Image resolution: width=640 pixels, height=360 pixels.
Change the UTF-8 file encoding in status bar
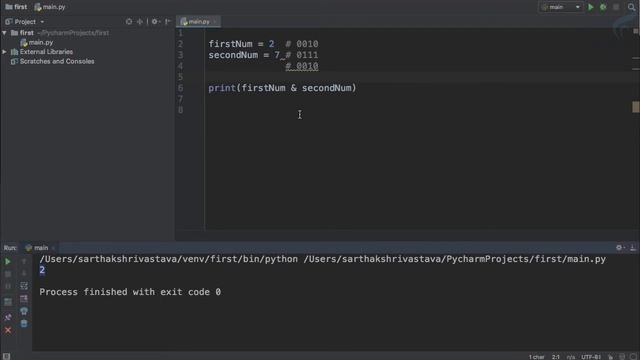click(x=591, y=357)
